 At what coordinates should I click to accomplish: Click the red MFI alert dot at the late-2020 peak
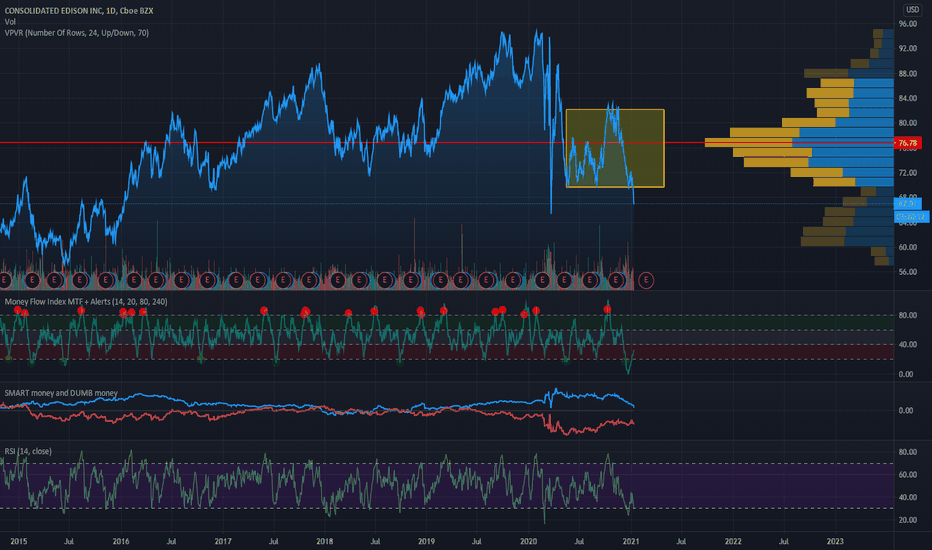607,309
